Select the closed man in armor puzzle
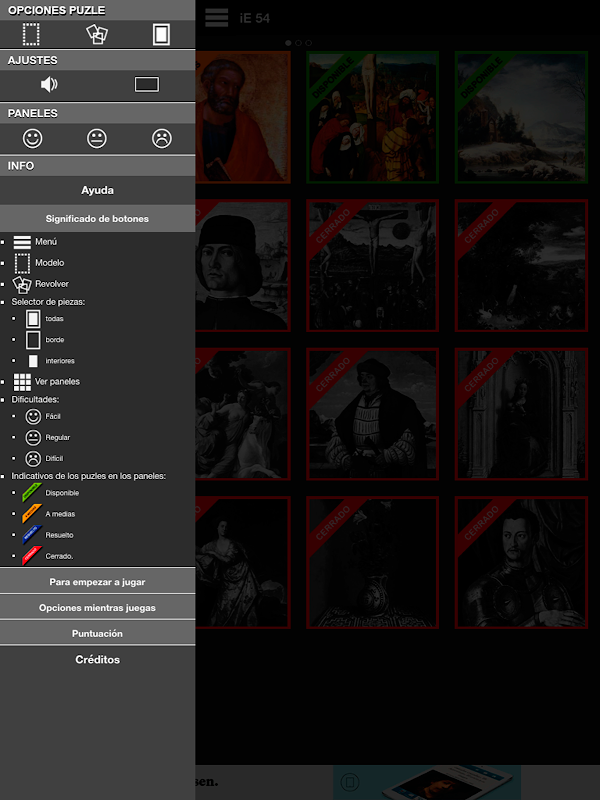This screenshot has width=600, height=800. 521,562
